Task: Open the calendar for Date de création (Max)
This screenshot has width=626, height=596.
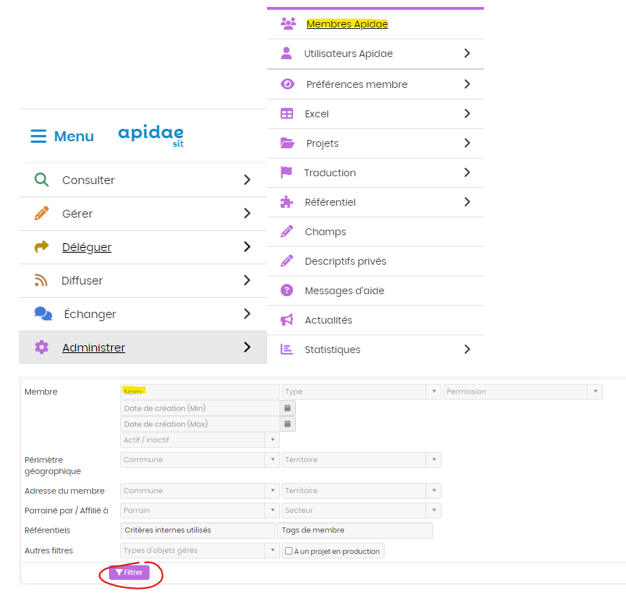Action: point(287,424)
